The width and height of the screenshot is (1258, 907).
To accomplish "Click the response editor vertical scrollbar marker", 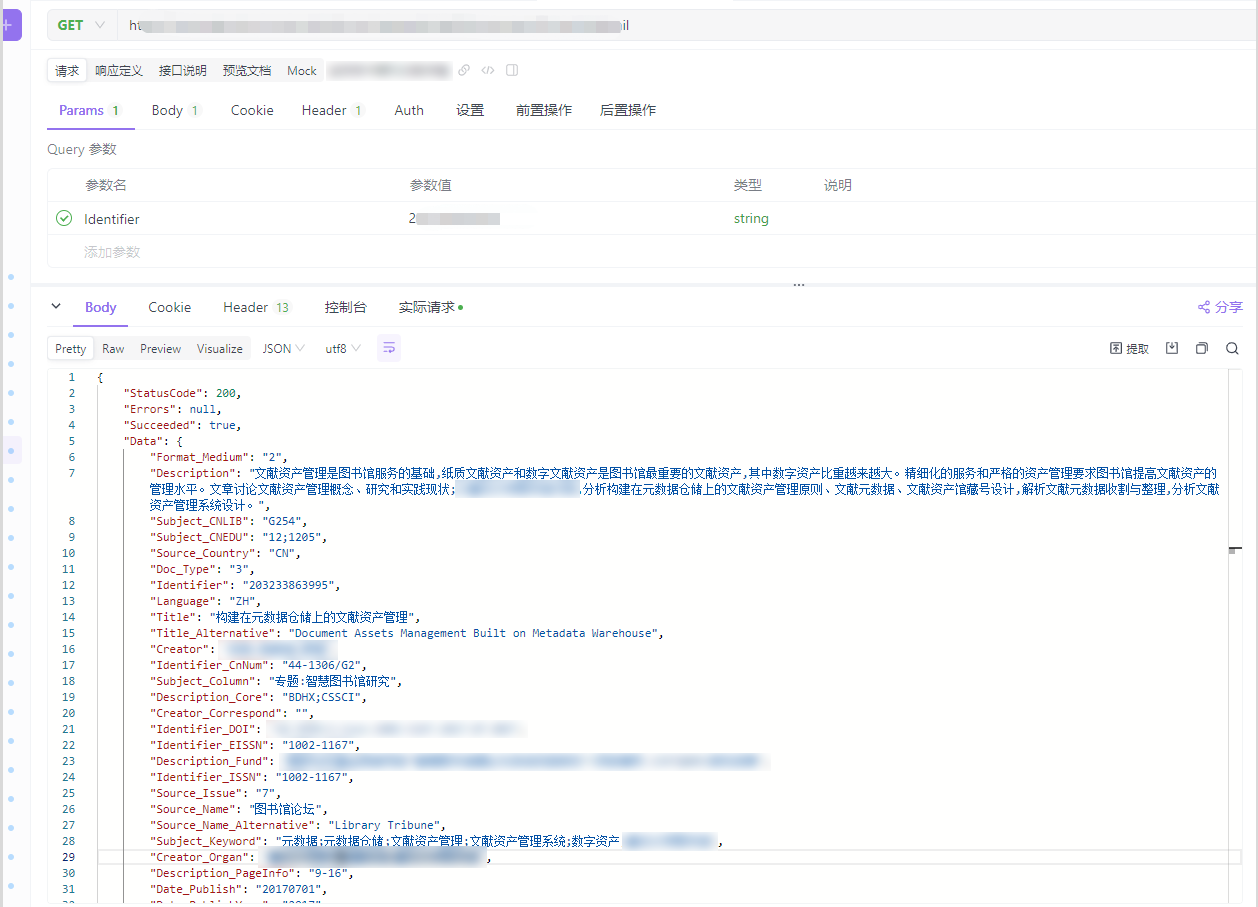I will tap(1234, 550).
